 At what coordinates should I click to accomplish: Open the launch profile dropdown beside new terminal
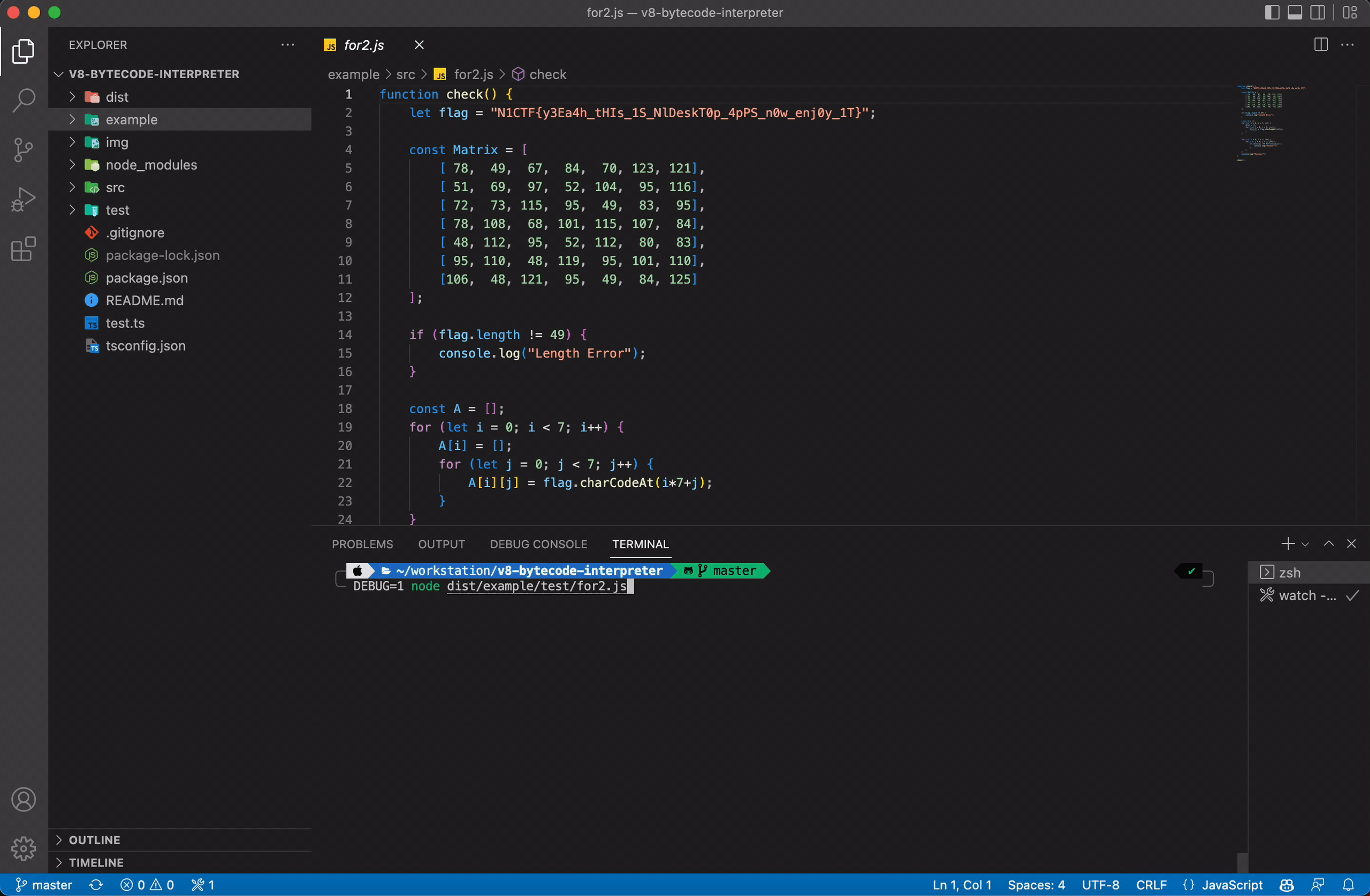[1305, 544]
